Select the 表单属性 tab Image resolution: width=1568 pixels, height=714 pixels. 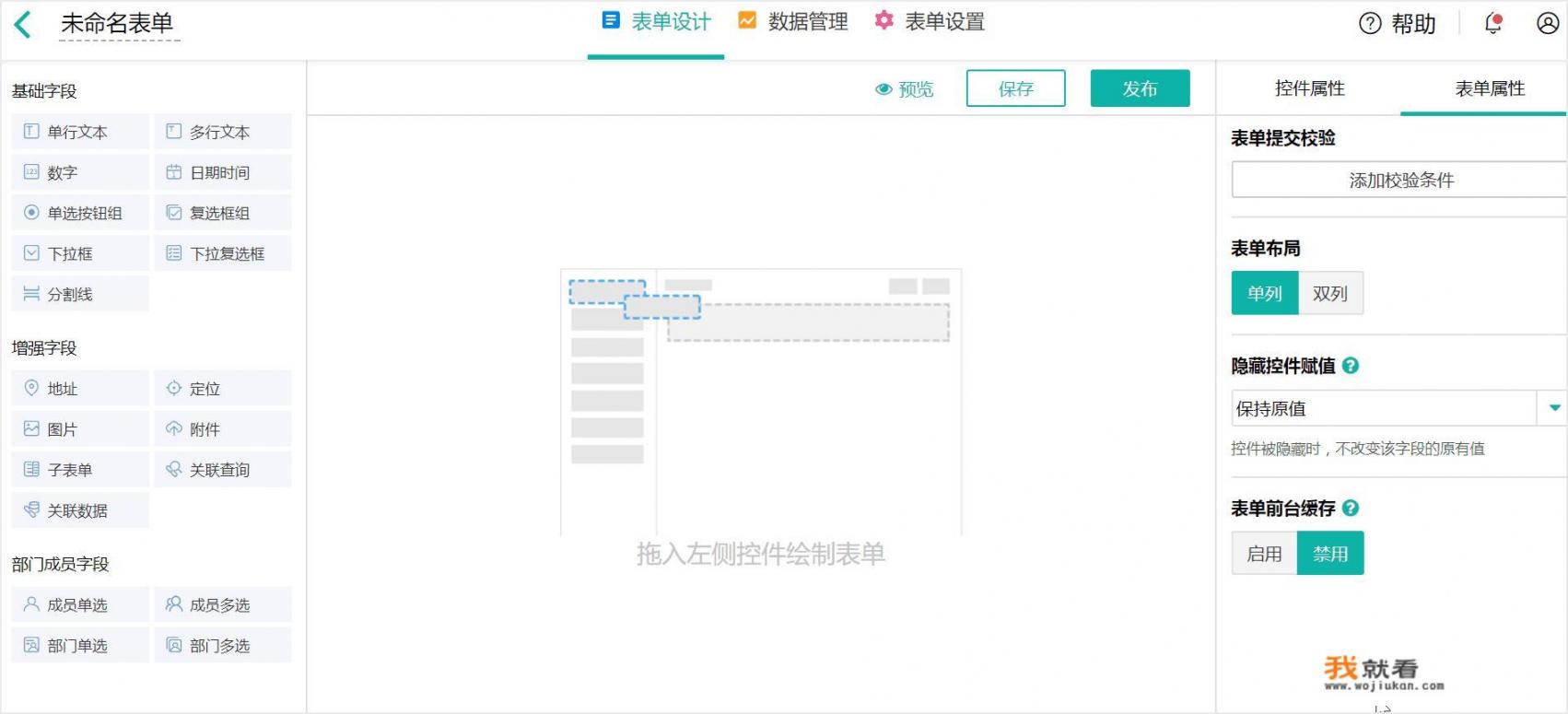pos(1489,88)
